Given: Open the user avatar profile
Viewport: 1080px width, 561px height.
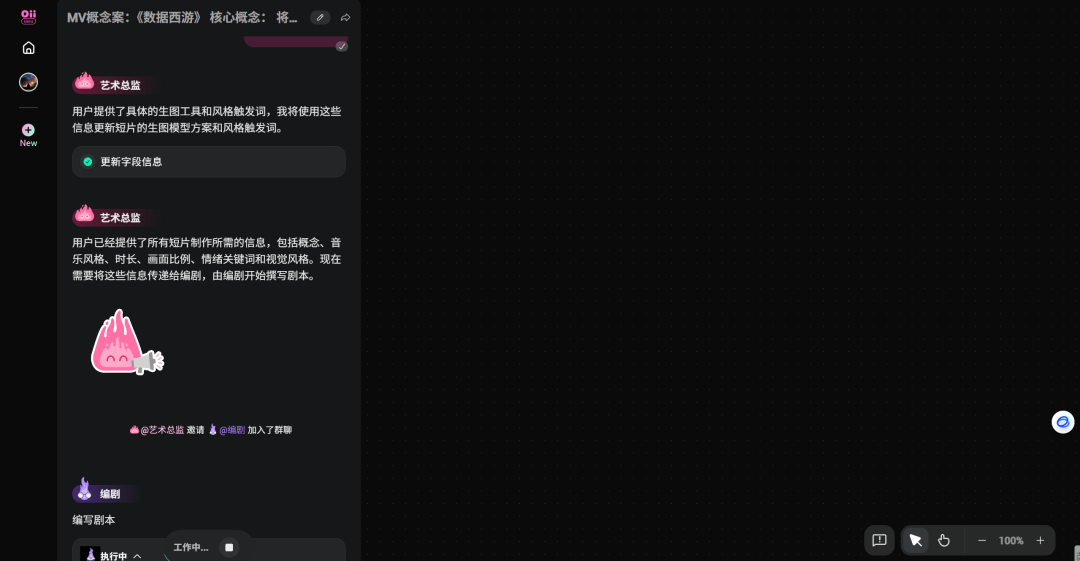Looking at the screenshot, I should tap(28, 82).
